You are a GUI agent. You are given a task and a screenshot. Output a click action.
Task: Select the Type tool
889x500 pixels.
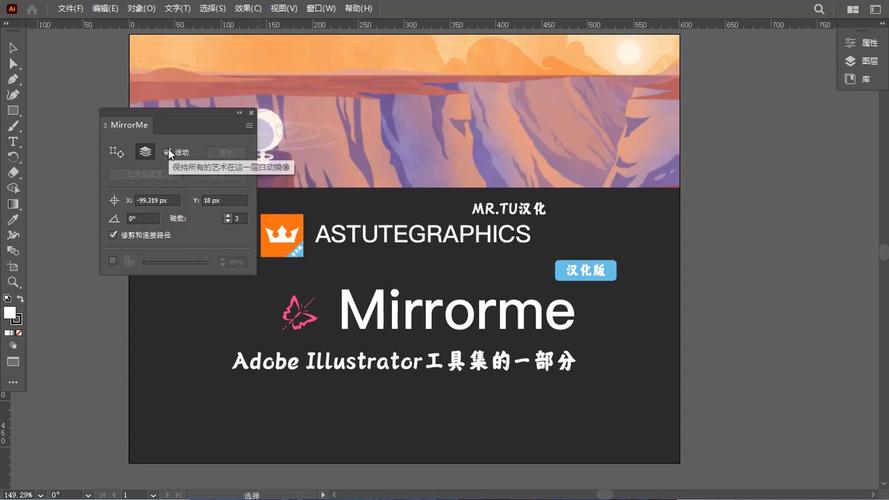tap(13, 142)
